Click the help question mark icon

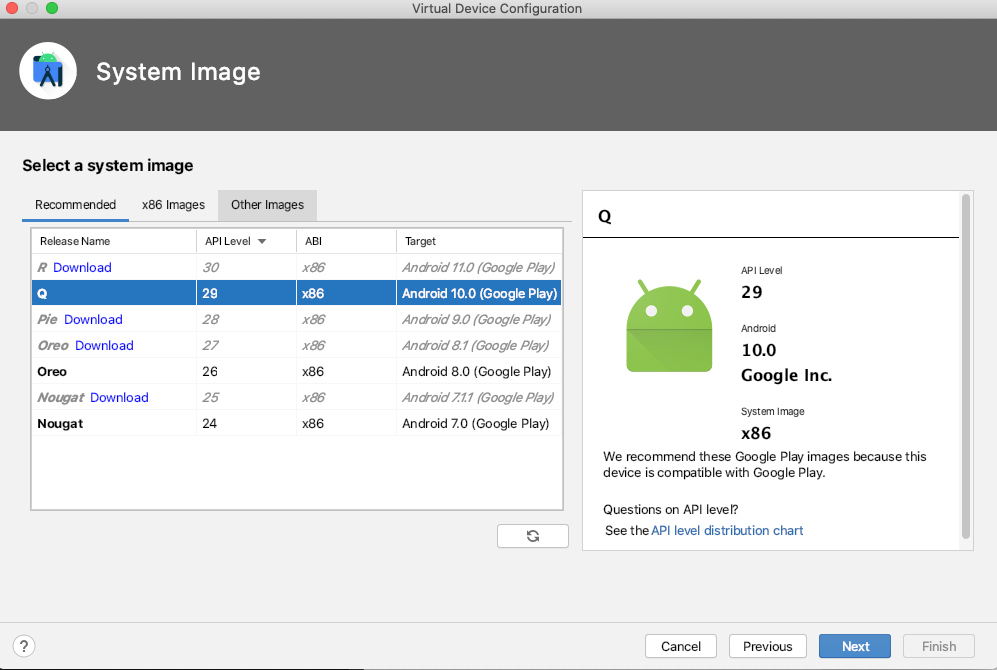[25, 646]
